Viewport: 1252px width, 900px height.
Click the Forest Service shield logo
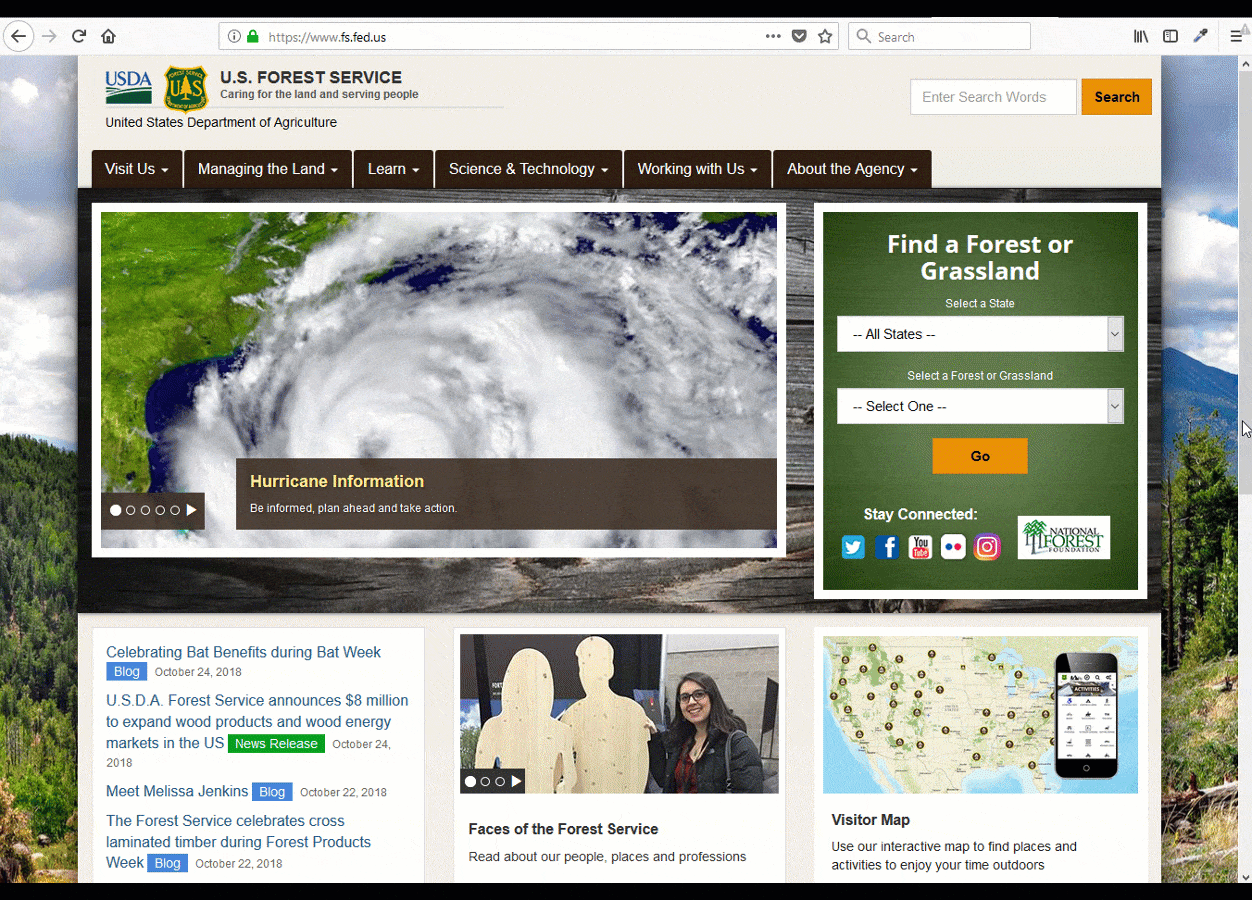[x=185, y=88]
